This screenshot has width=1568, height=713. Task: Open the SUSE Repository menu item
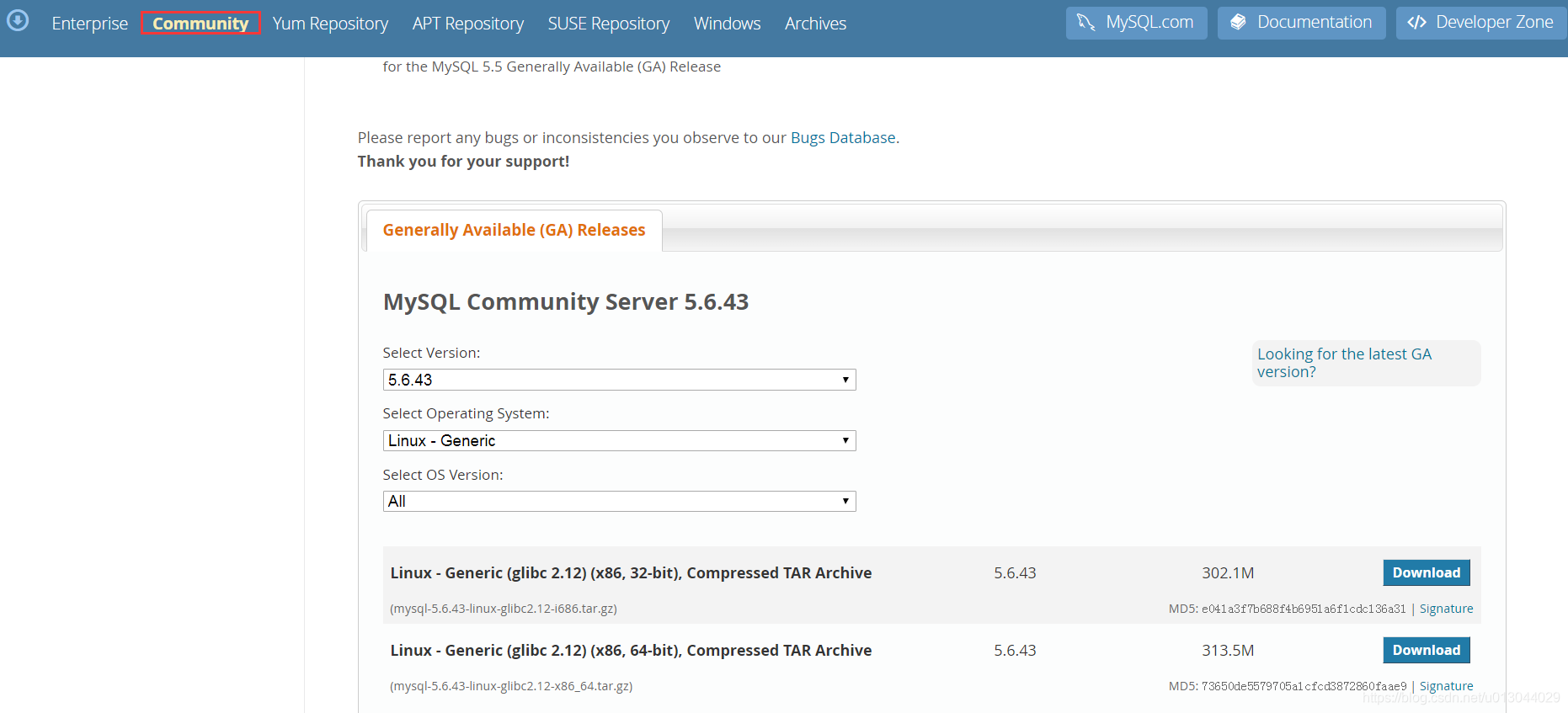[x=609, y=24]
